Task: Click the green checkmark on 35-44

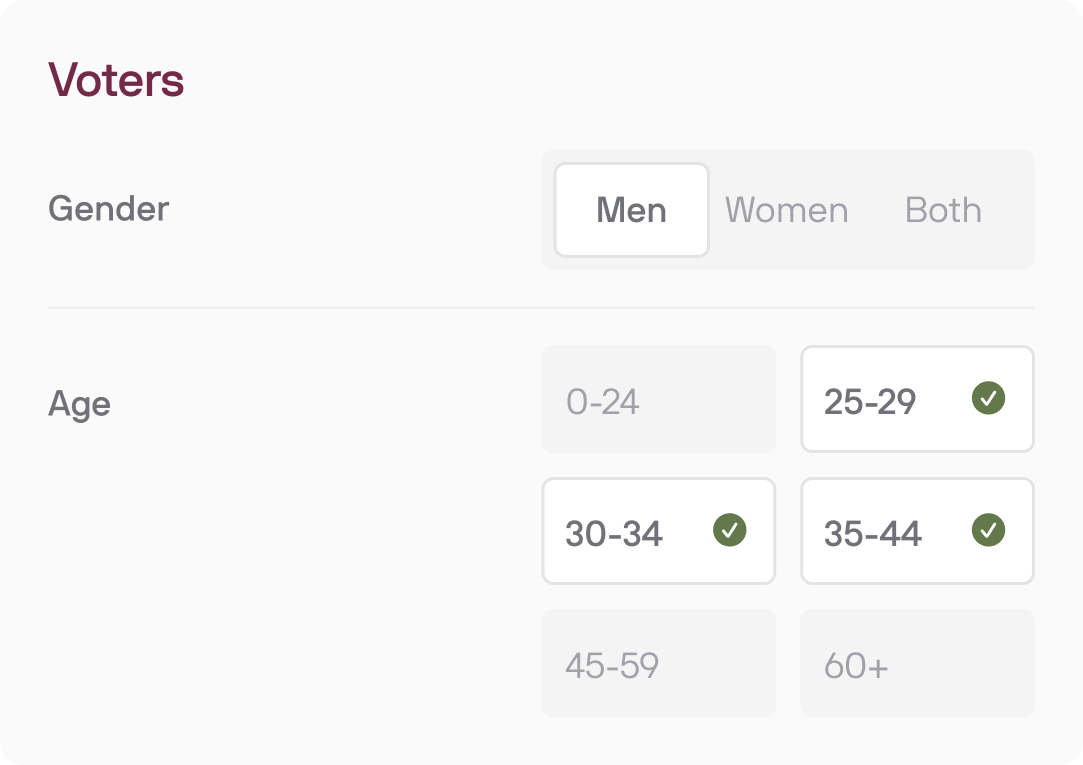Action: coord(987,531)
